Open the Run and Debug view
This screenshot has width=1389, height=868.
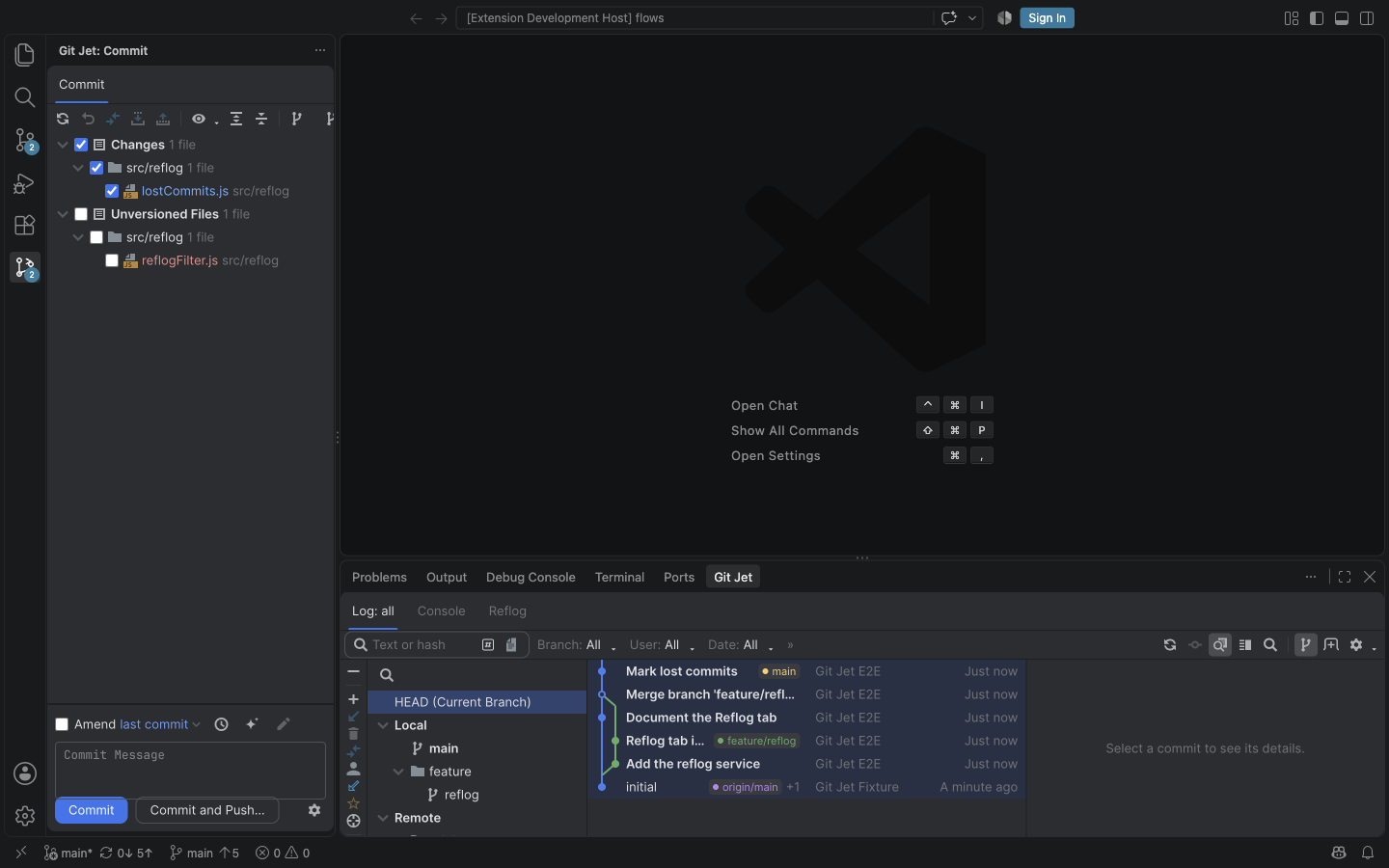[25, 182]
